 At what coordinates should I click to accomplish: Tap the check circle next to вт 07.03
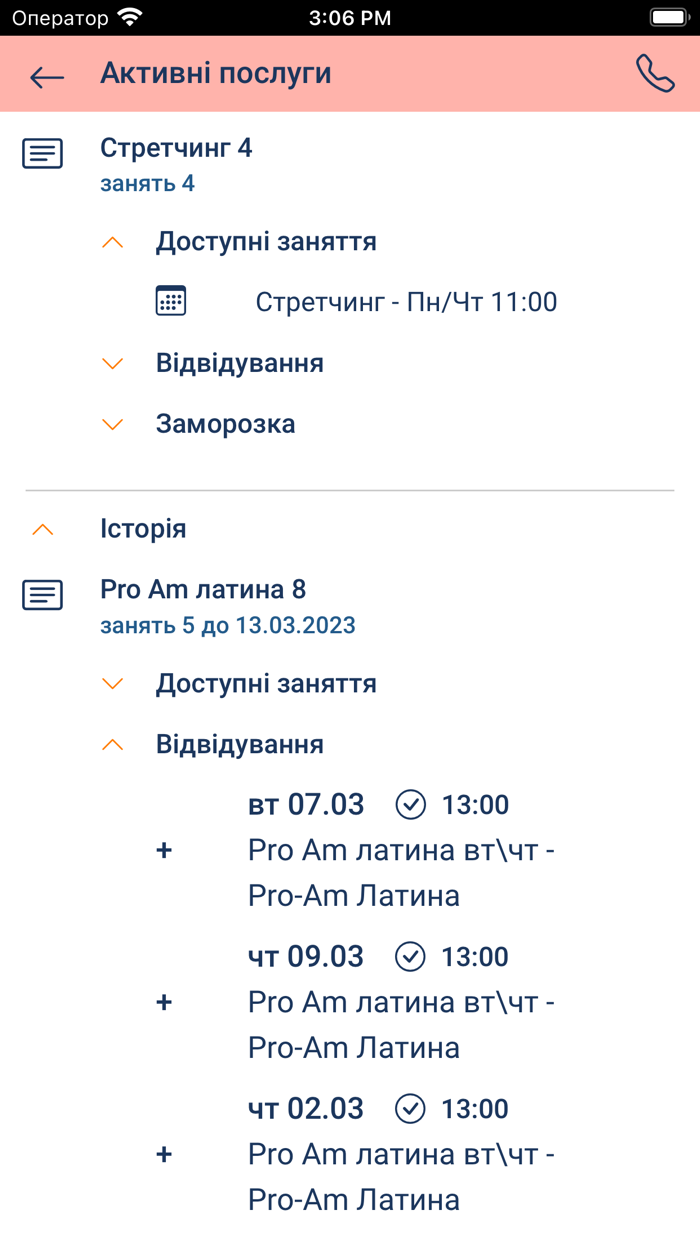click(x=409, y=804)
